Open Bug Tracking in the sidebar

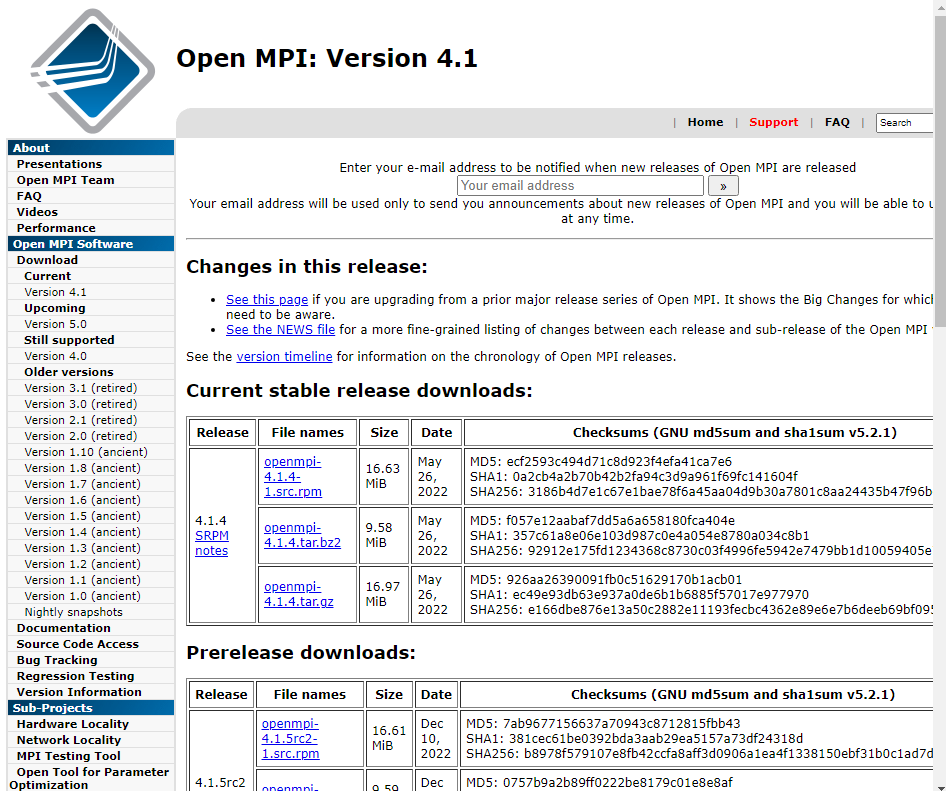(57, 660)
